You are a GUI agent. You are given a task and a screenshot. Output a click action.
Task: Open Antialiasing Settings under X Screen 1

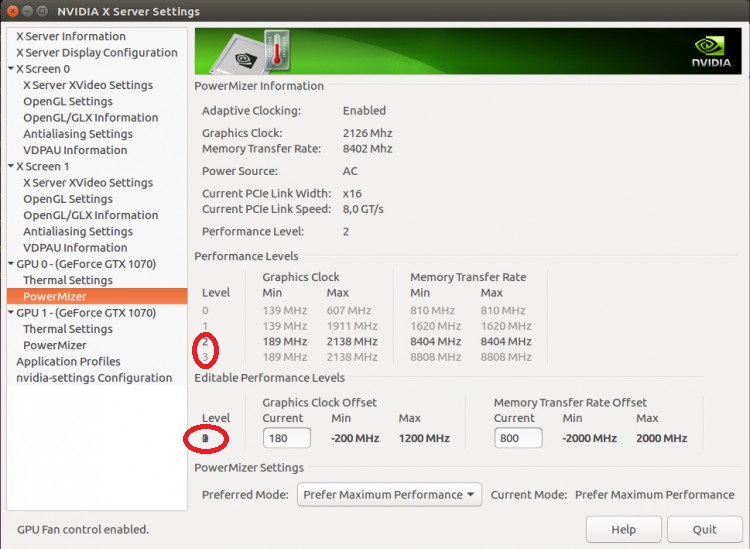[x=78, y=231]
